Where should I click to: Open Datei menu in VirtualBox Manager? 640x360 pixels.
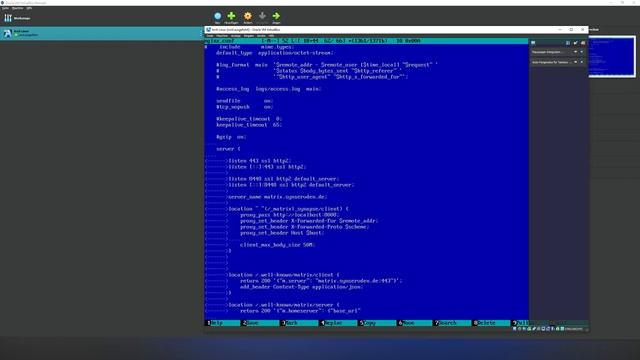point(5,8)
